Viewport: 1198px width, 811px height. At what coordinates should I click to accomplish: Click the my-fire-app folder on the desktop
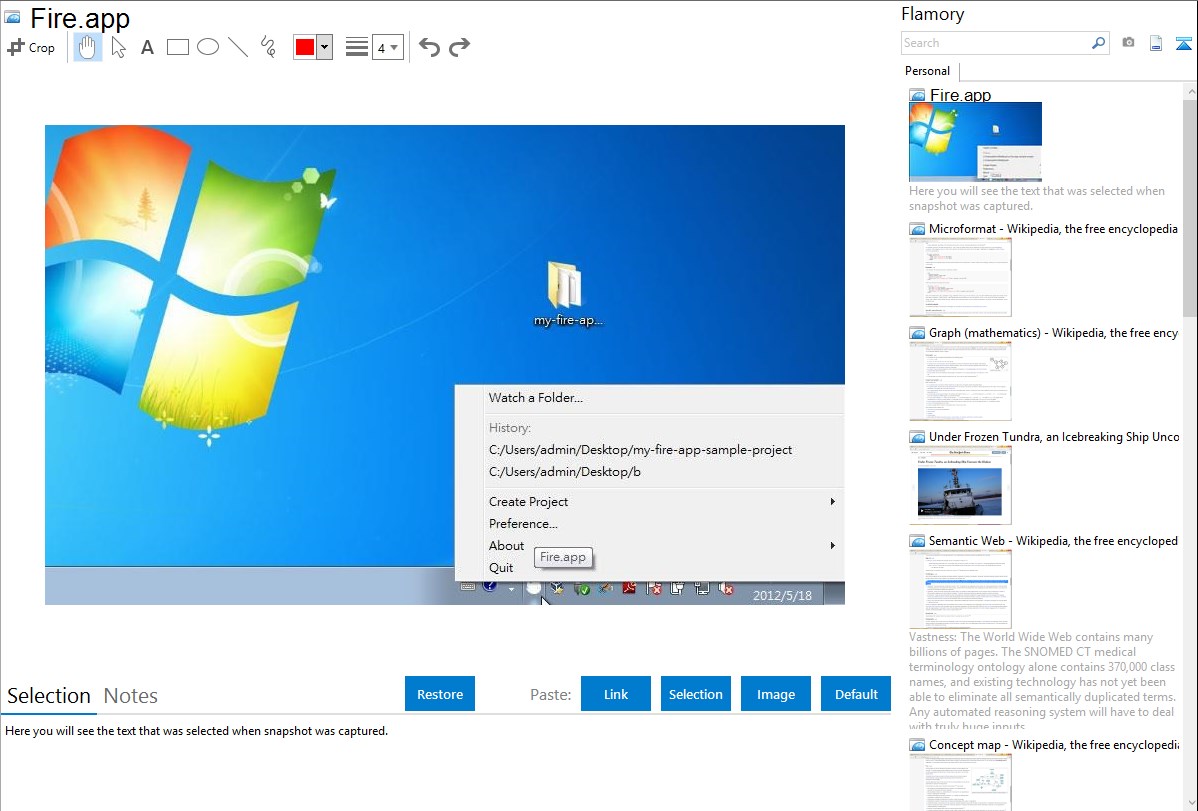(567, 295)
